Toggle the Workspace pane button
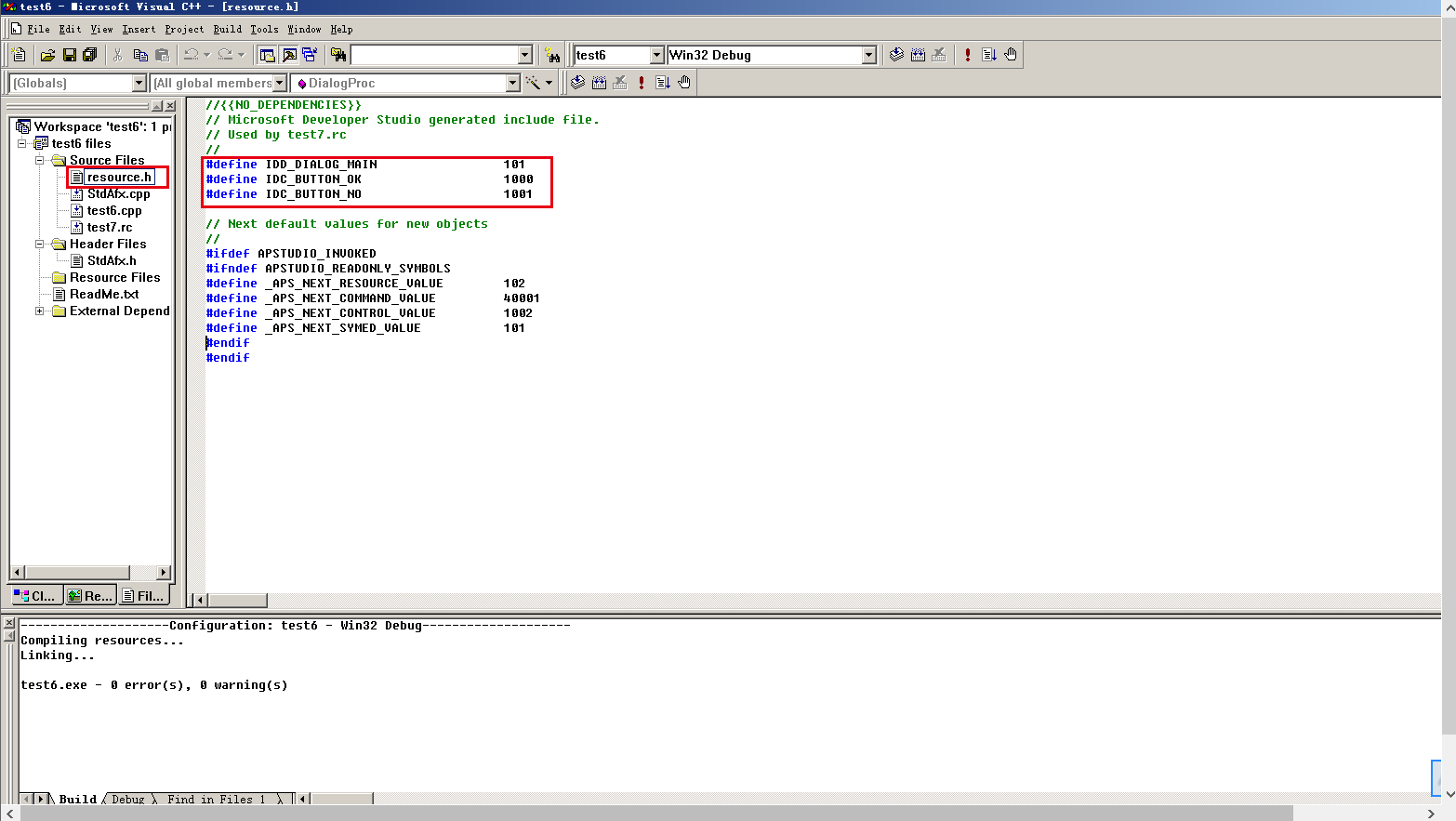This screenshot has width=1456, height=821. click(268, 55)
